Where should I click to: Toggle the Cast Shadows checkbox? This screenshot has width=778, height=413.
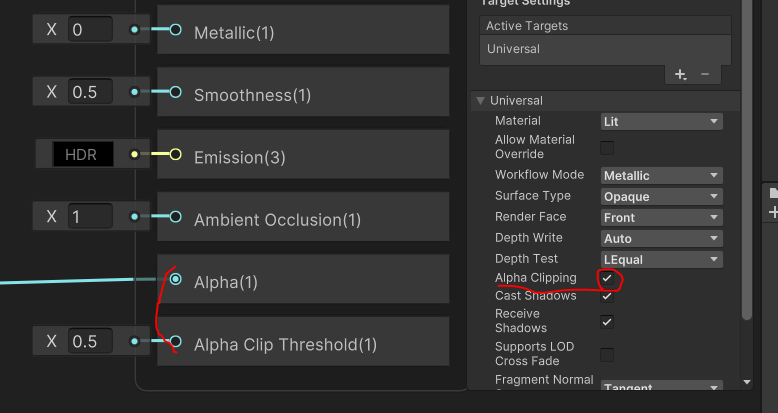point(607,296)
